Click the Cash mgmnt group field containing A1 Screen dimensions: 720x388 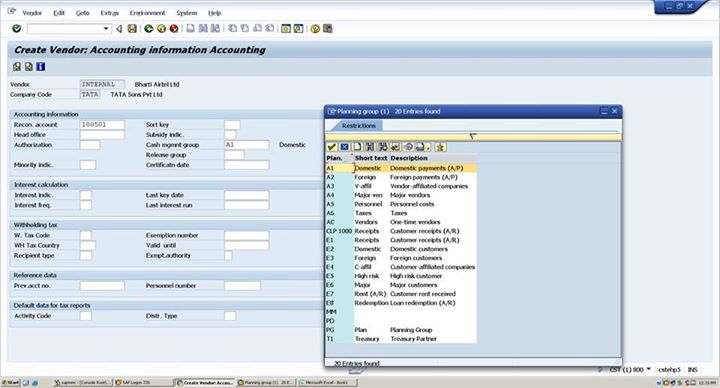(247, 145)
